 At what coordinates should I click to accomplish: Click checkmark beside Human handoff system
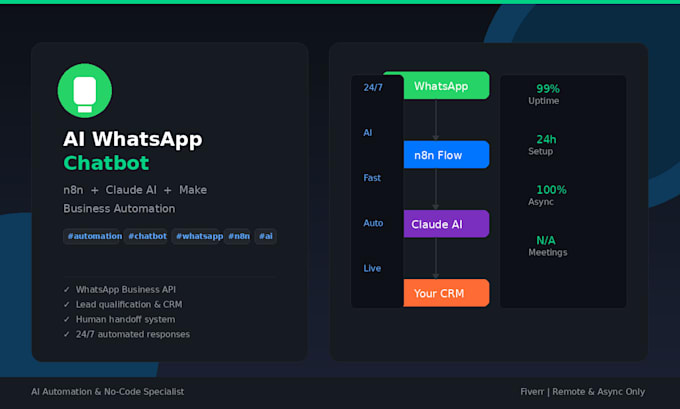coord(66,319)
